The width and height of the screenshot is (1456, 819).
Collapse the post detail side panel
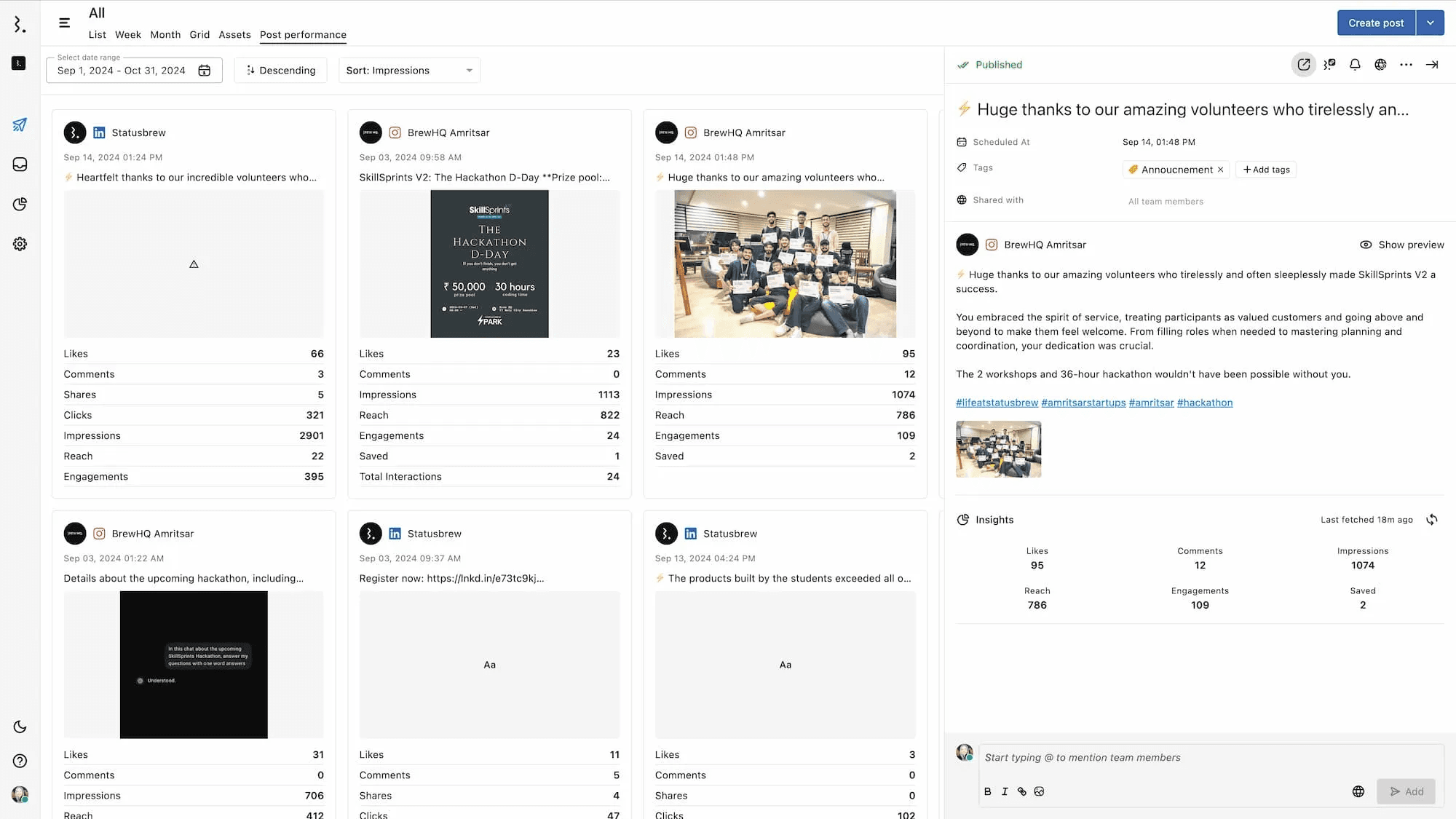pyautogui.click(x=1431, y=65)
